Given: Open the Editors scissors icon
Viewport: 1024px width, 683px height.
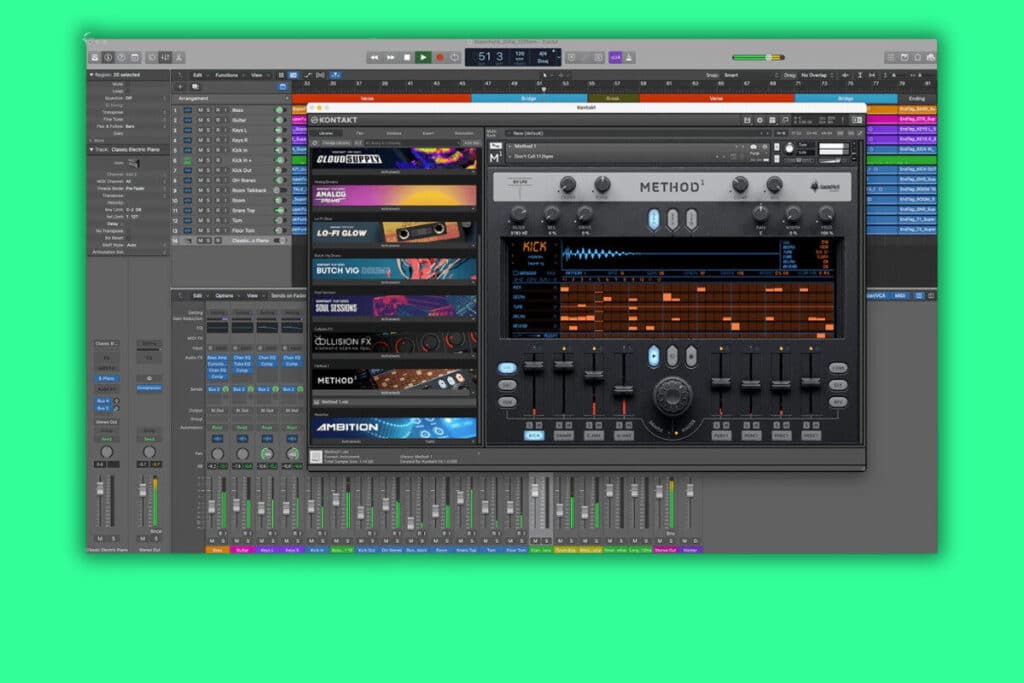Looking at the screenshot, I should click(x=179, y=57).
